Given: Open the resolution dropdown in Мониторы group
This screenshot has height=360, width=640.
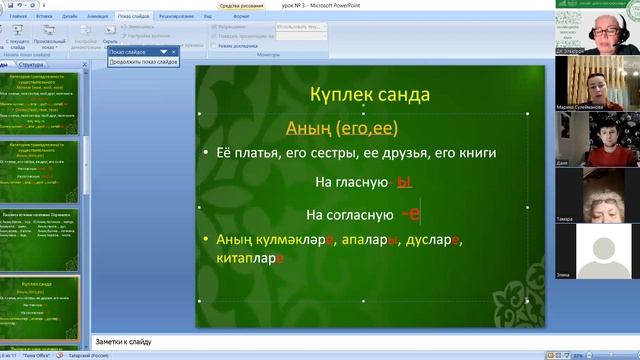Looking at the screenshot, I should point(301,27).
